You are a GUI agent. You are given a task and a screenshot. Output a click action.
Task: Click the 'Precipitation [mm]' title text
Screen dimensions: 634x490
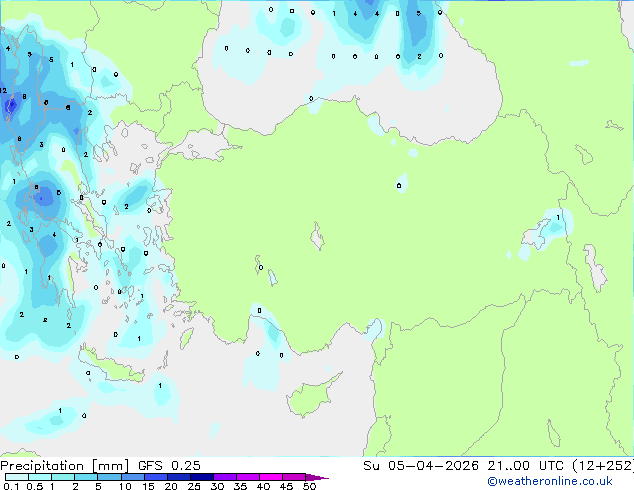pos(64,466)
